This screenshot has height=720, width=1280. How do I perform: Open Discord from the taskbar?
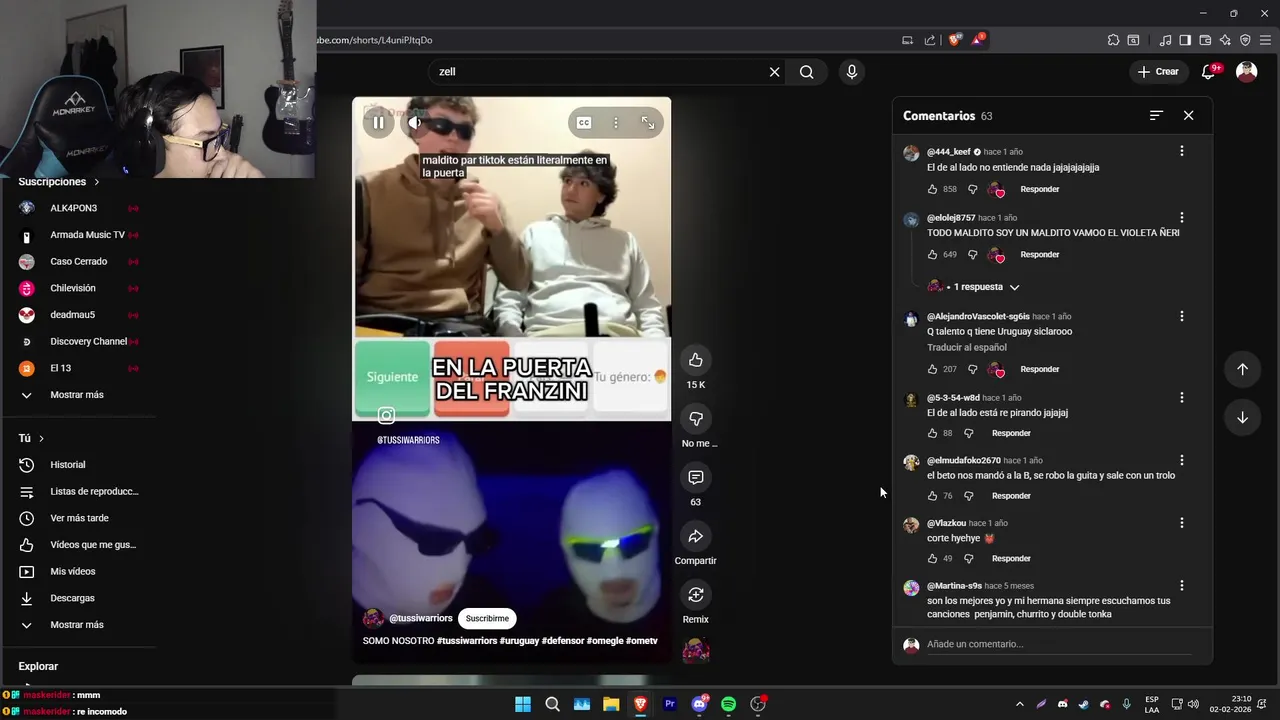699,704
